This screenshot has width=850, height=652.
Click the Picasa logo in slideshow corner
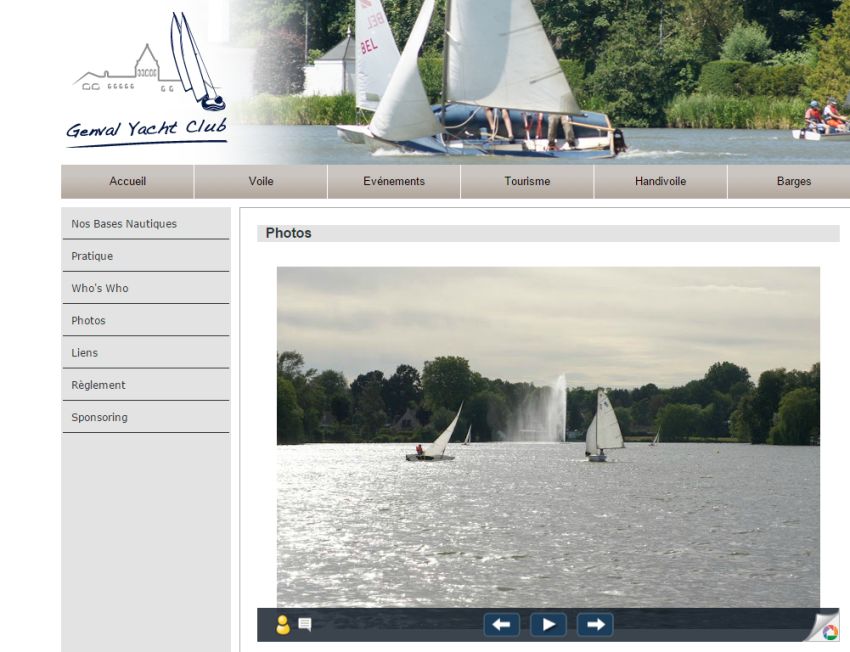(x=829, y=631)
